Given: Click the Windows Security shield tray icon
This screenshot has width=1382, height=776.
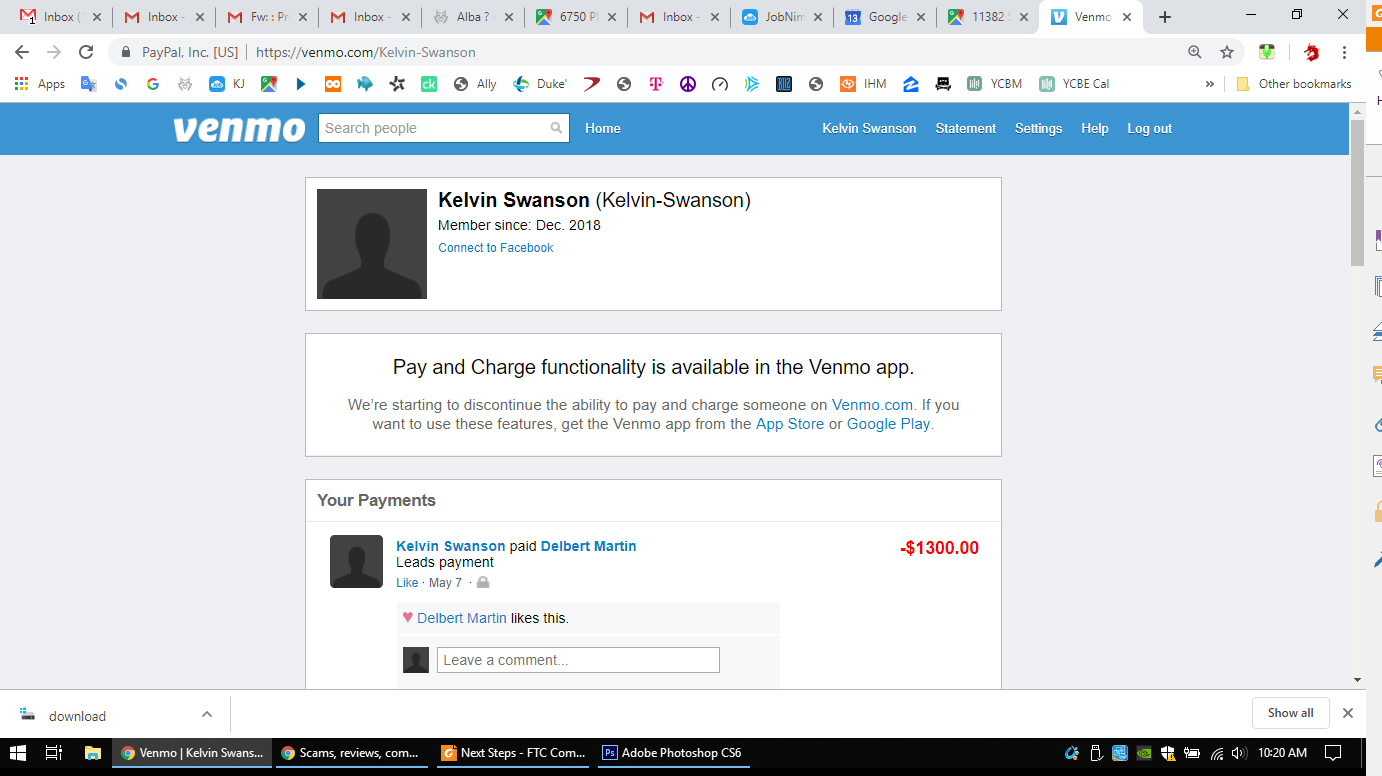Looking at the screenshot, I should click(x=1168, y=753).
